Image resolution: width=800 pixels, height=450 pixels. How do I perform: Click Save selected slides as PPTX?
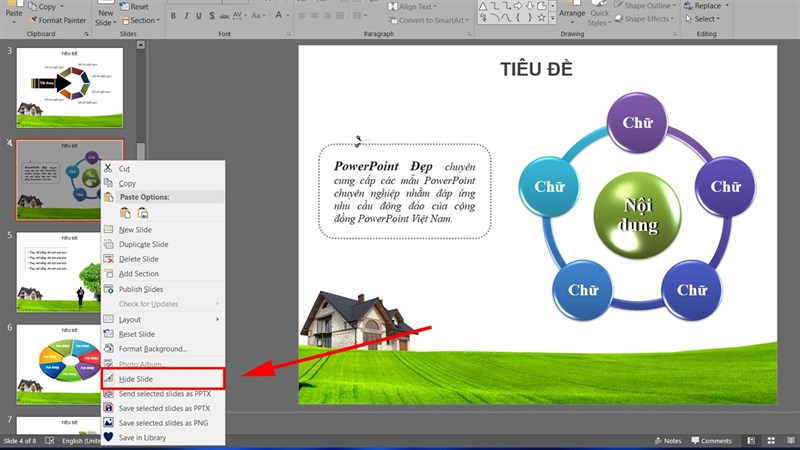click(x=163, y=408)
